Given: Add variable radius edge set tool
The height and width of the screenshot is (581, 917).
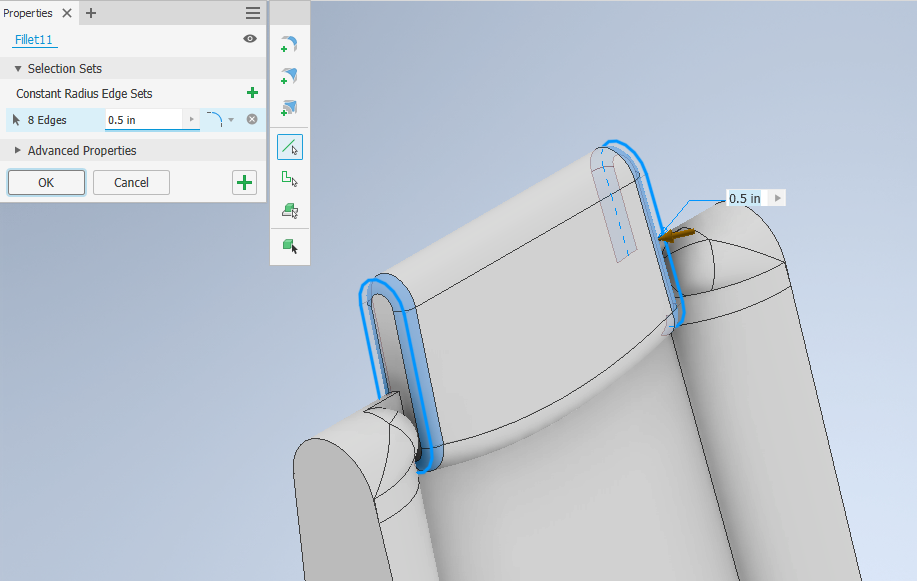Looking at the screenshot, I should click(289, 77).
